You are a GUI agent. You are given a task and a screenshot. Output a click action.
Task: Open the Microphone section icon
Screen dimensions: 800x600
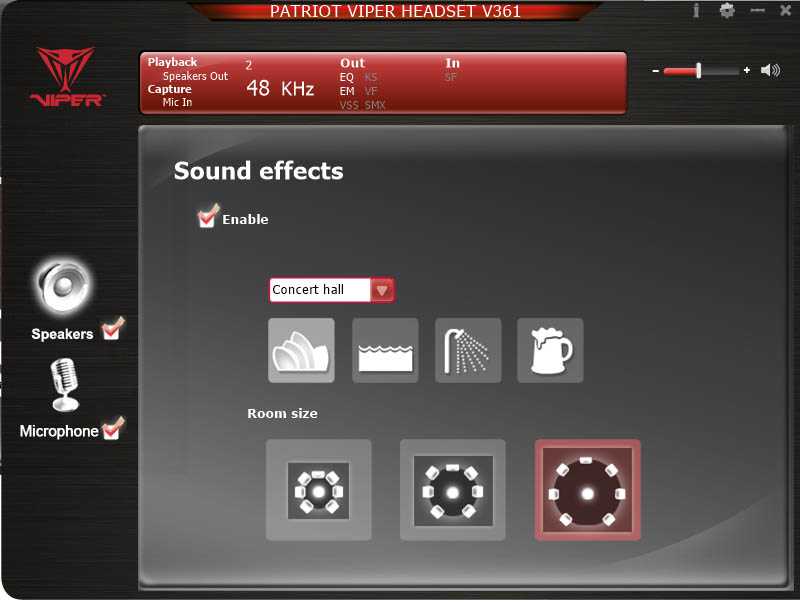tap(65, 385)
